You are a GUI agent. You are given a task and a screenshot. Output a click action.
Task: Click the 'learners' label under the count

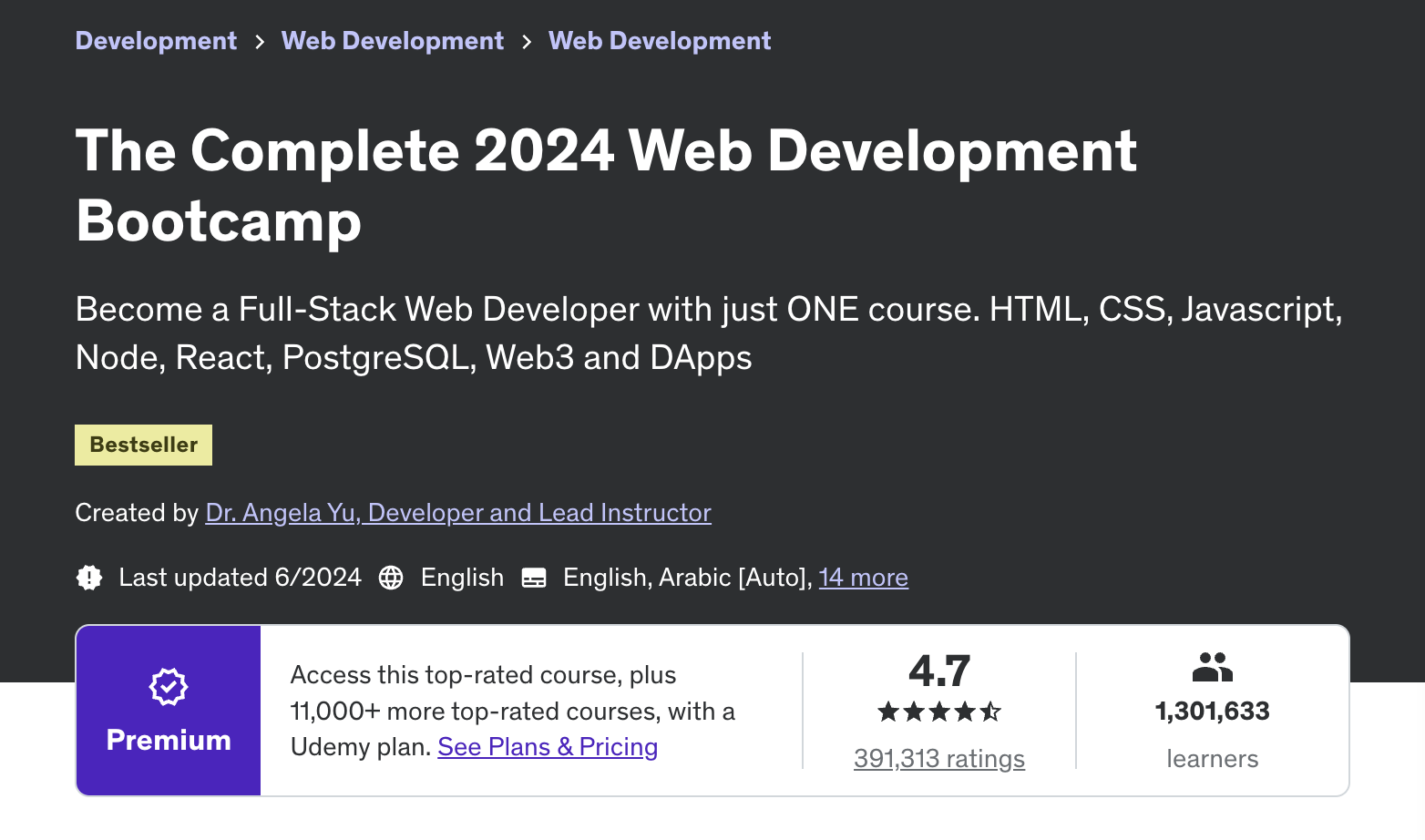(x=1213, y=759)
